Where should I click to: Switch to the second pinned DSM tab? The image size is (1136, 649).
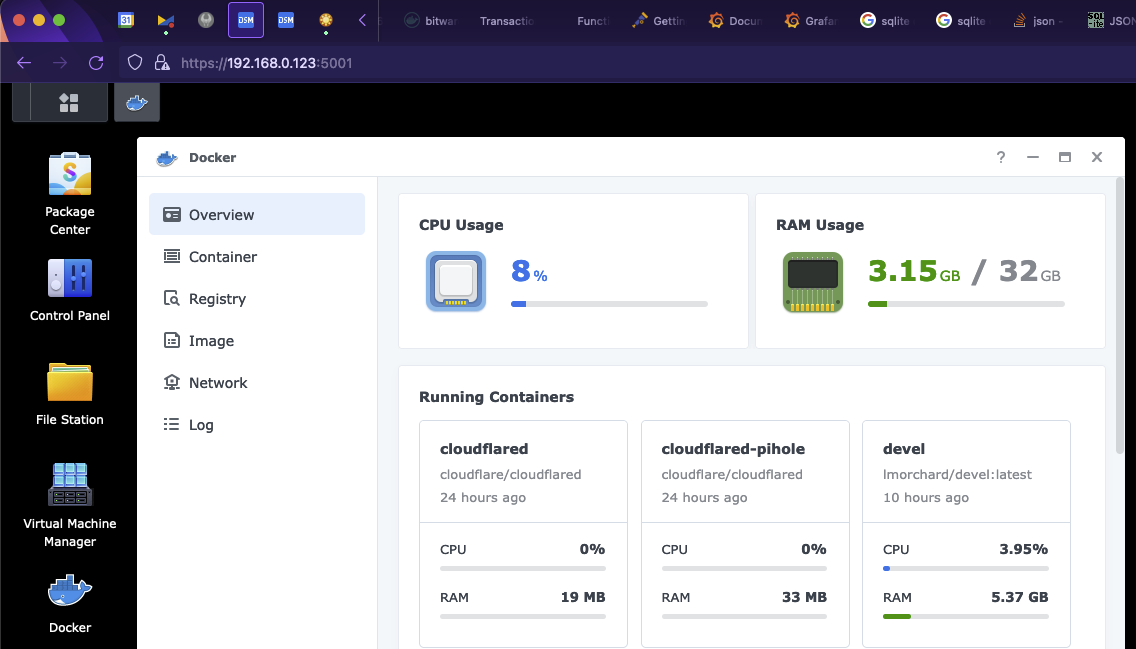click(285, 20)
